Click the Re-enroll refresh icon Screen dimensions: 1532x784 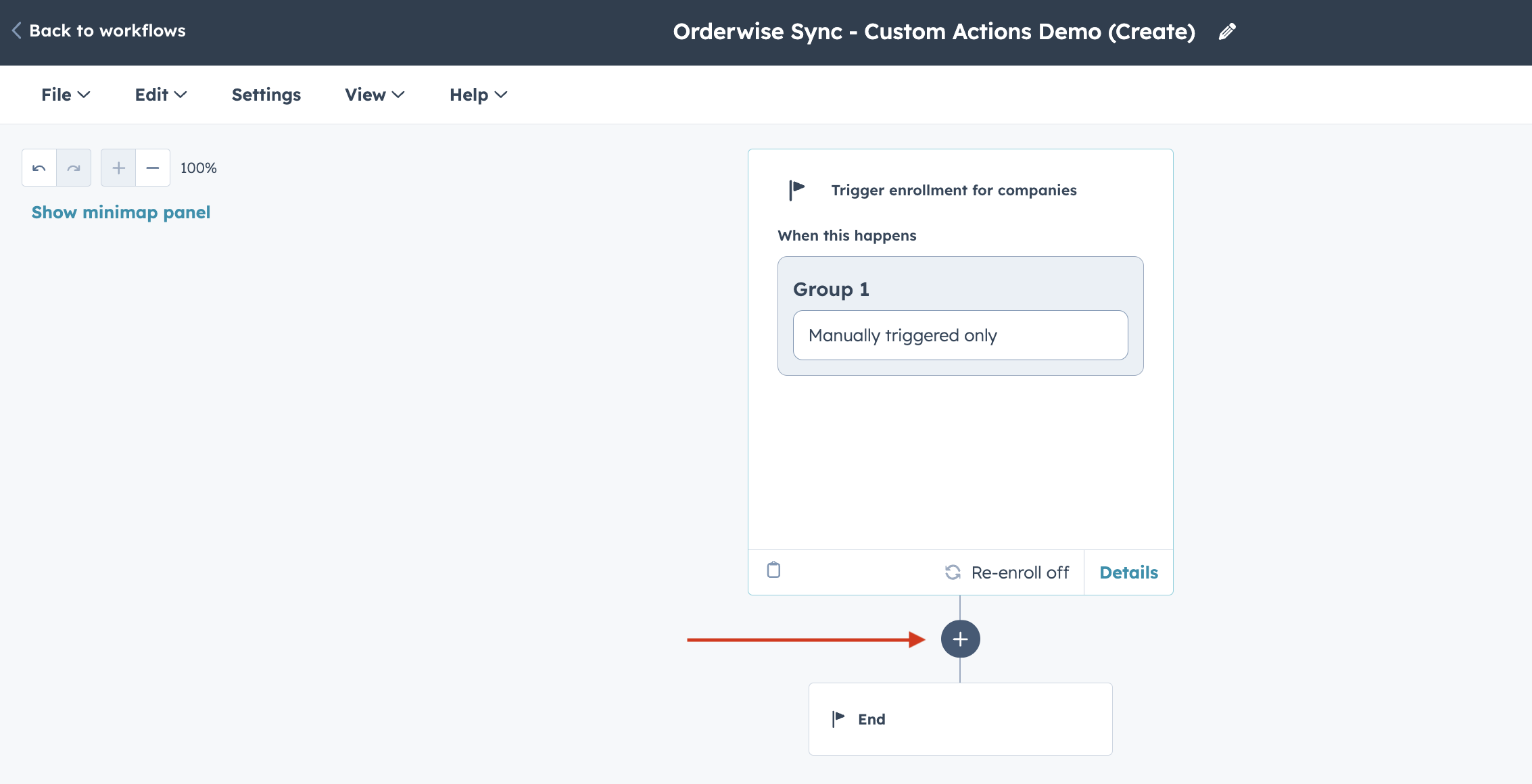pyautogui.click(x=953, y=572)
